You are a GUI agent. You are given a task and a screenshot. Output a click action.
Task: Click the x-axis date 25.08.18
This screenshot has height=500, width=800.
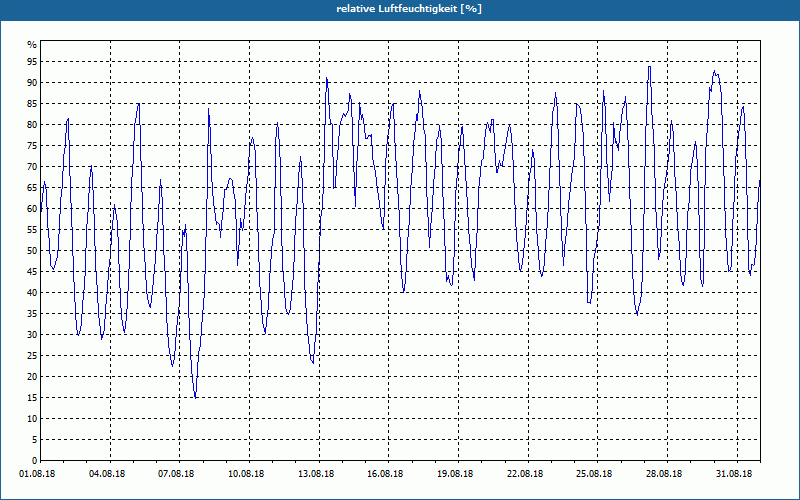pos(595,474)
